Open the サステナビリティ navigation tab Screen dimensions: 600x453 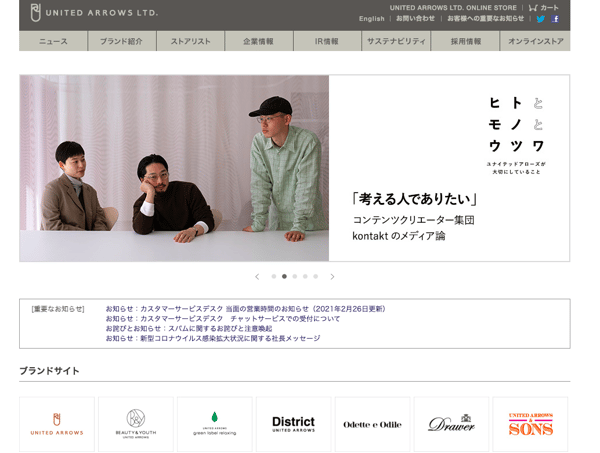[x=396, y=41]
